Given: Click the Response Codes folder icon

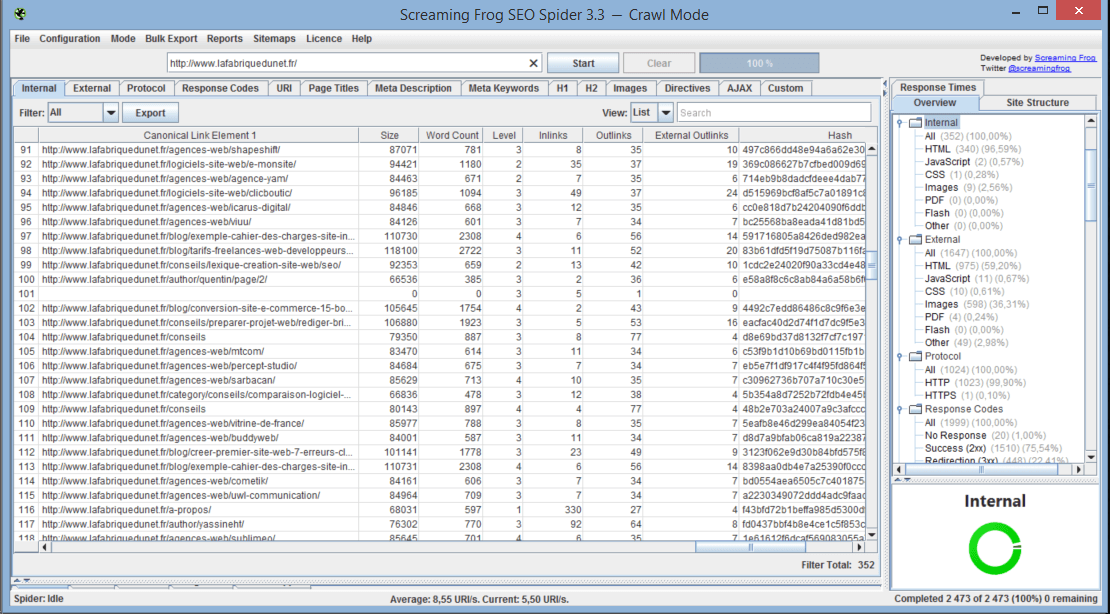Looking at the screenshot, I should coord(915,410).
